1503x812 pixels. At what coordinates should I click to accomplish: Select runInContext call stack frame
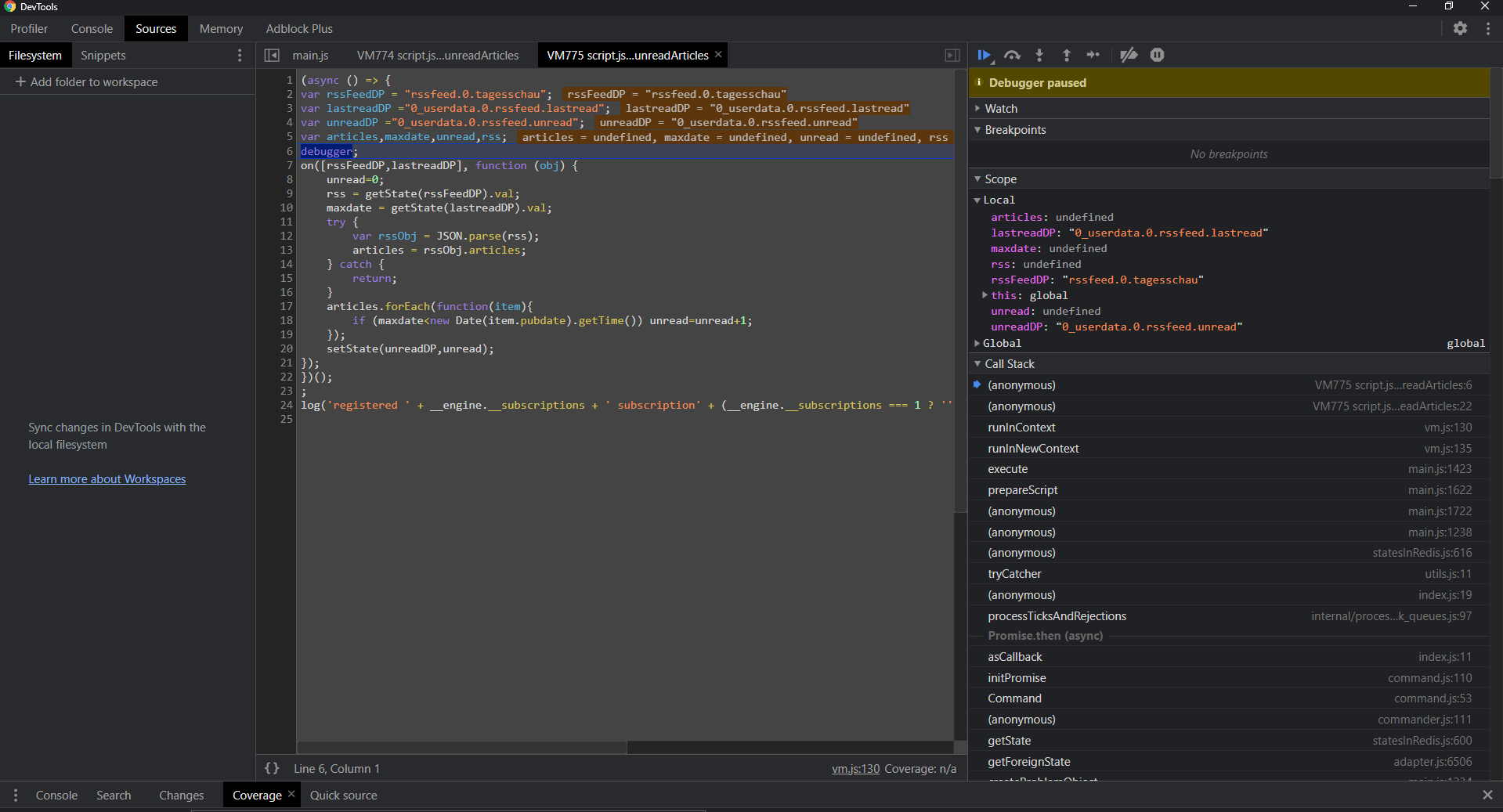[x=1229, y=428]
